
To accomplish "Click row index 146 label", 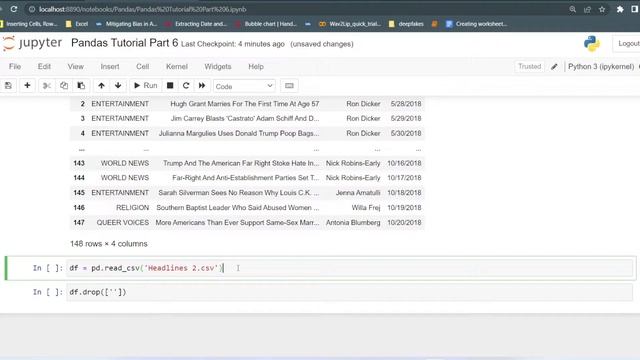I will (x=79, y=208).
